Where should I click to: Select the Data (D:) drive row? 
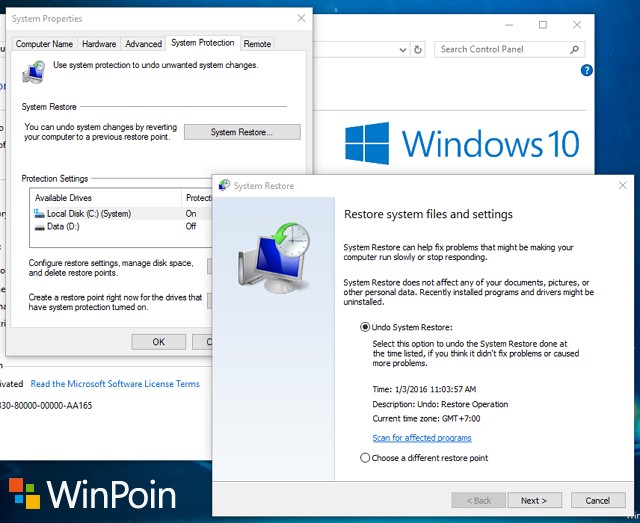pos(121,227)
